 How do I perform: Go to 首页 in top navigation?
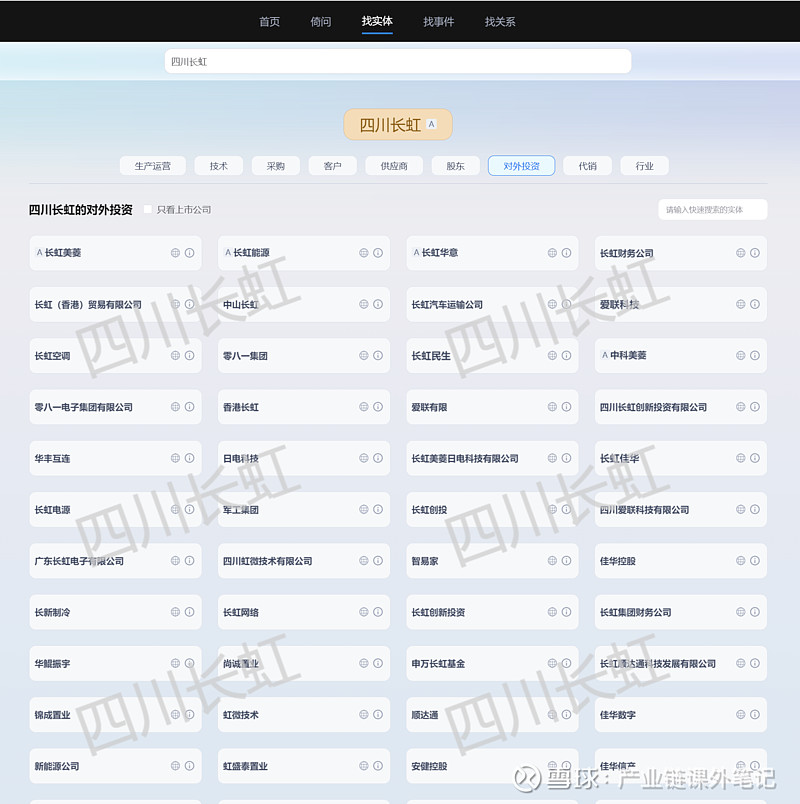coord(269,22)
